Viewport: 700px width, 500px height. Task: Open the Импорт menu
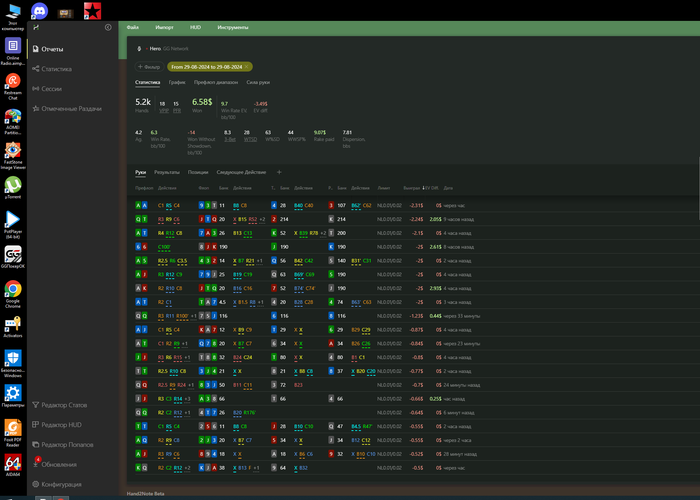click(x=164, y=27)
